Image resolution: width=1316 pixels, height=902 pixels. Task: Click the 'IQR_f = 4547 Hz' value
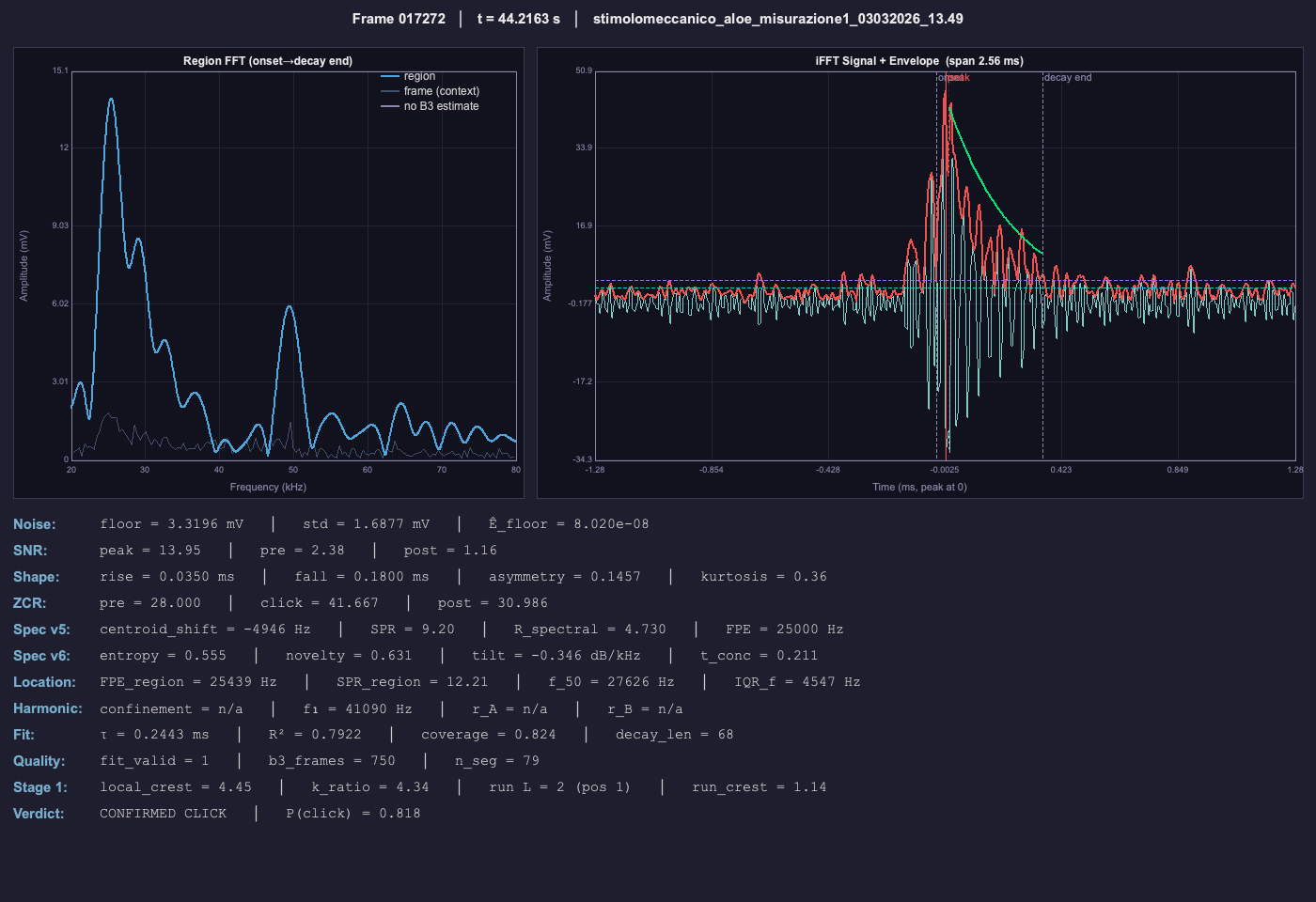pos(797,682)
